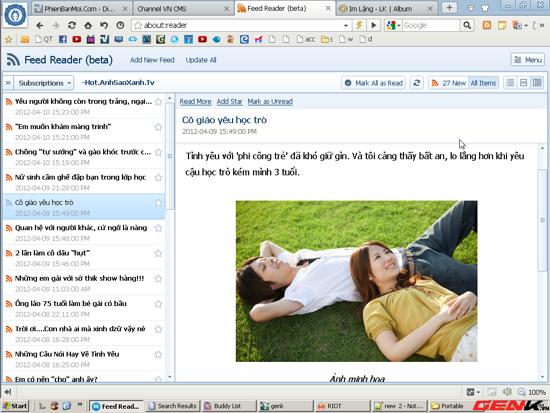The image size is (550, 413).
Task: Open the Subscriptions dropdown
Action: click(x=44, y=83)
